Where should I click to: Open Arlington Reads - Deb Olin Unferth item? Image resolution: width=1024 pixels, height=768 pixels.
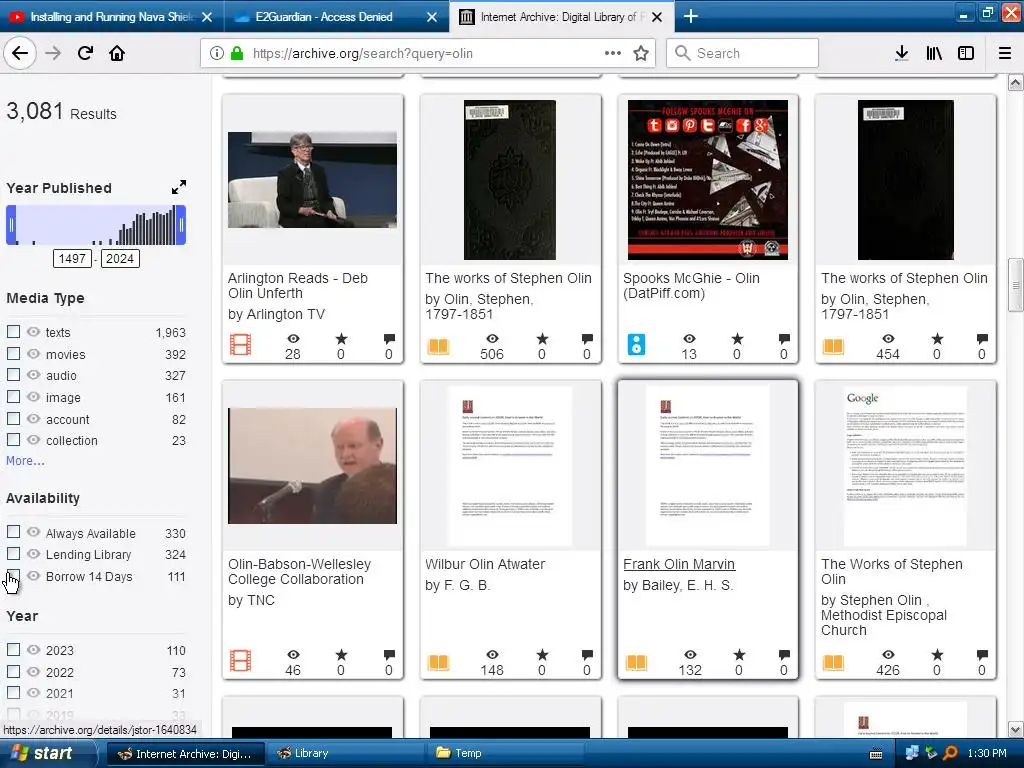[298, 285]
